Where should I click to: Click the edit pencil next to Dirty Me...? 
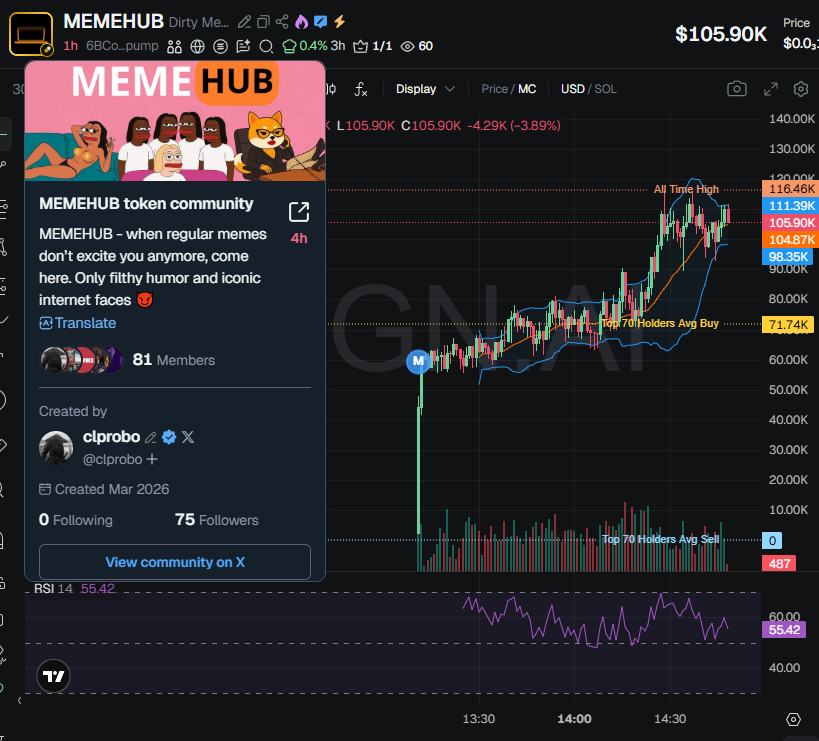click(244, 22)
